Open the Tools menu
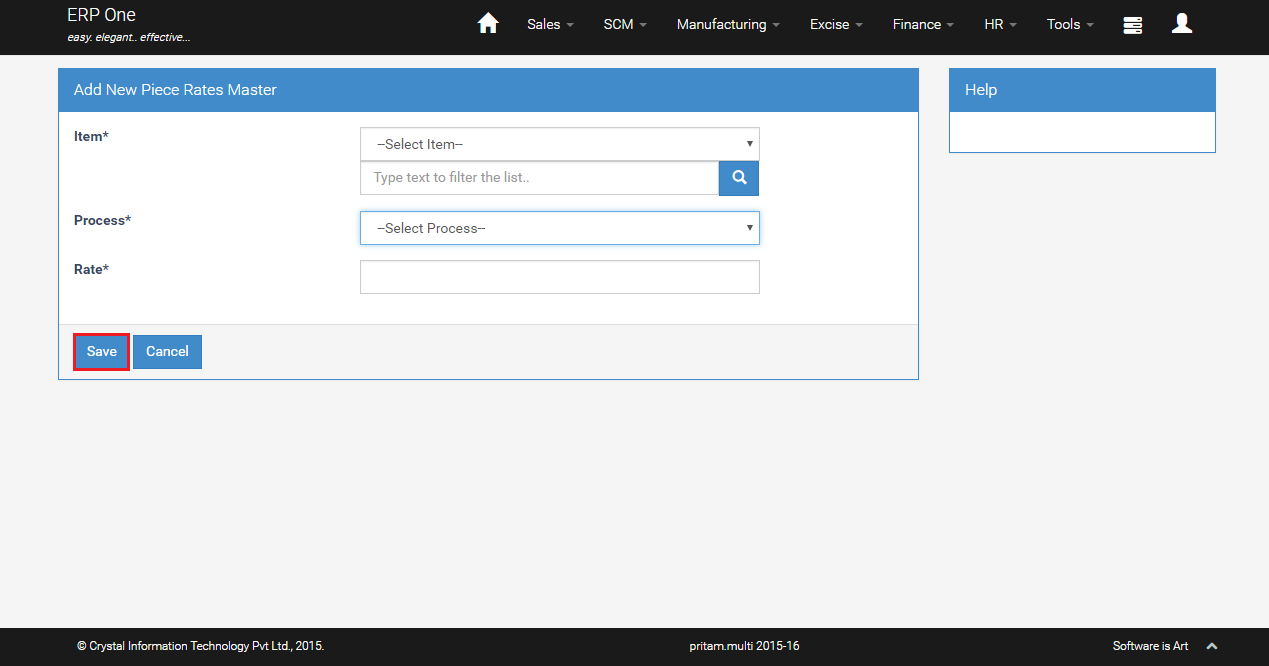Viewport: 1269px width, 666px height. pyautogui.click(x=1070, y=24)
